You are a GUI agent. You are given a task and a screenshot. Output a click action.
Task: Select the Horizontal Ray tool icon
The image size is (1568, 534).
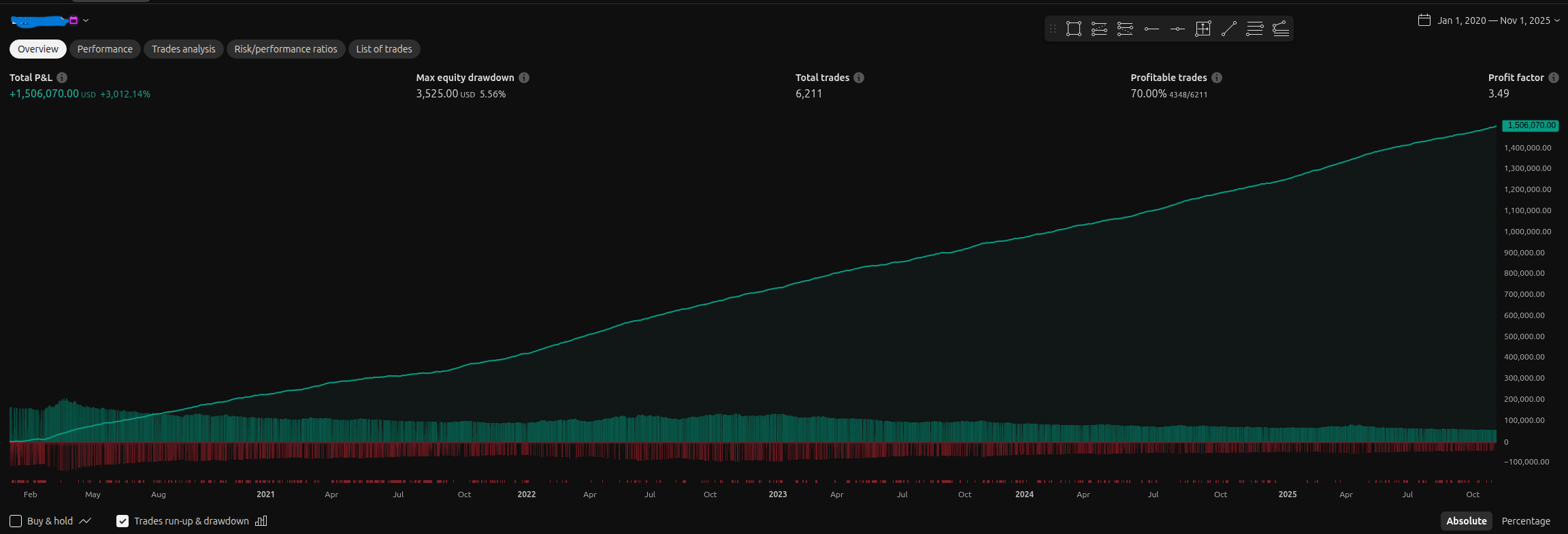pos(1151,29)
